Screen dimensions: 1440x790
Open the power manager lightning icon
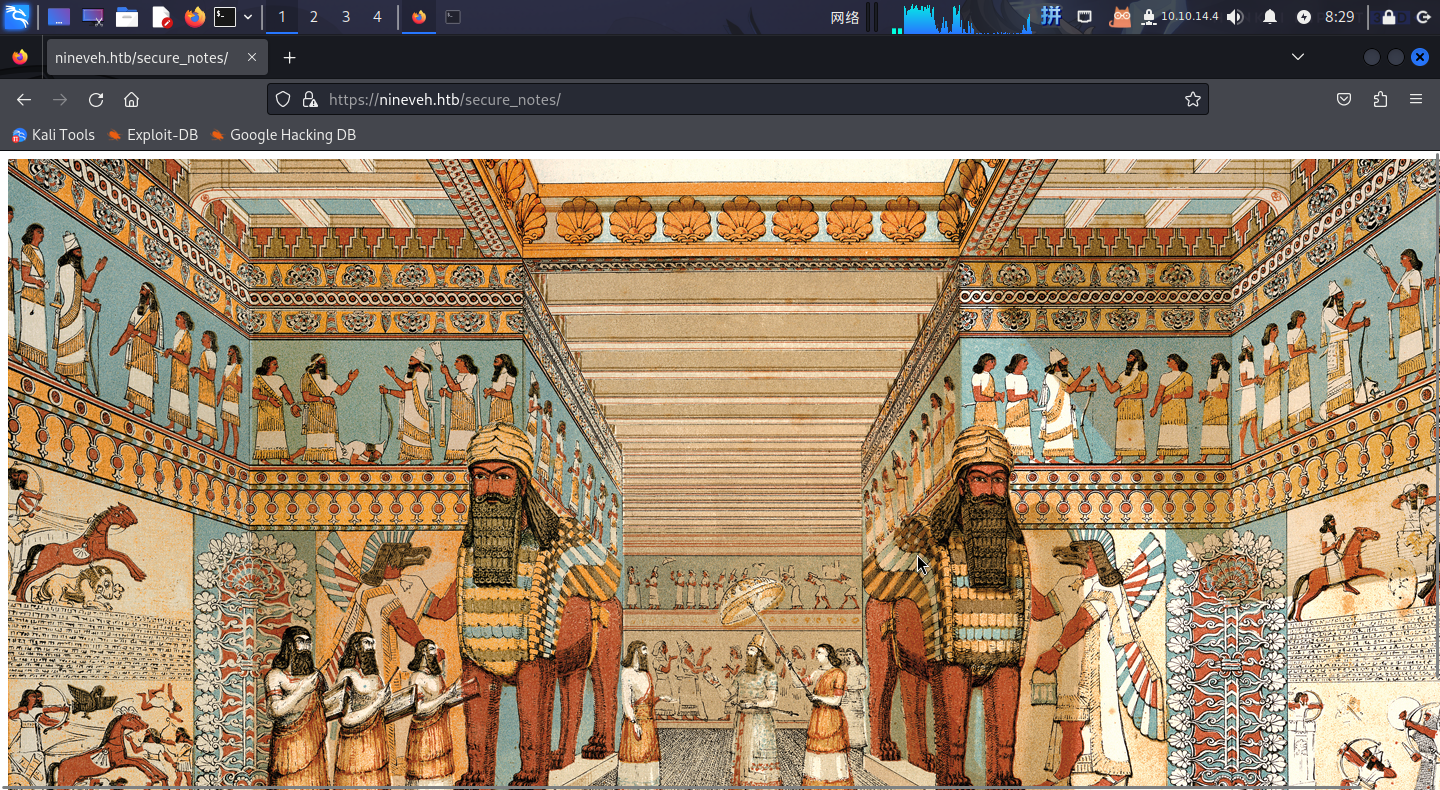point(1304,17)
